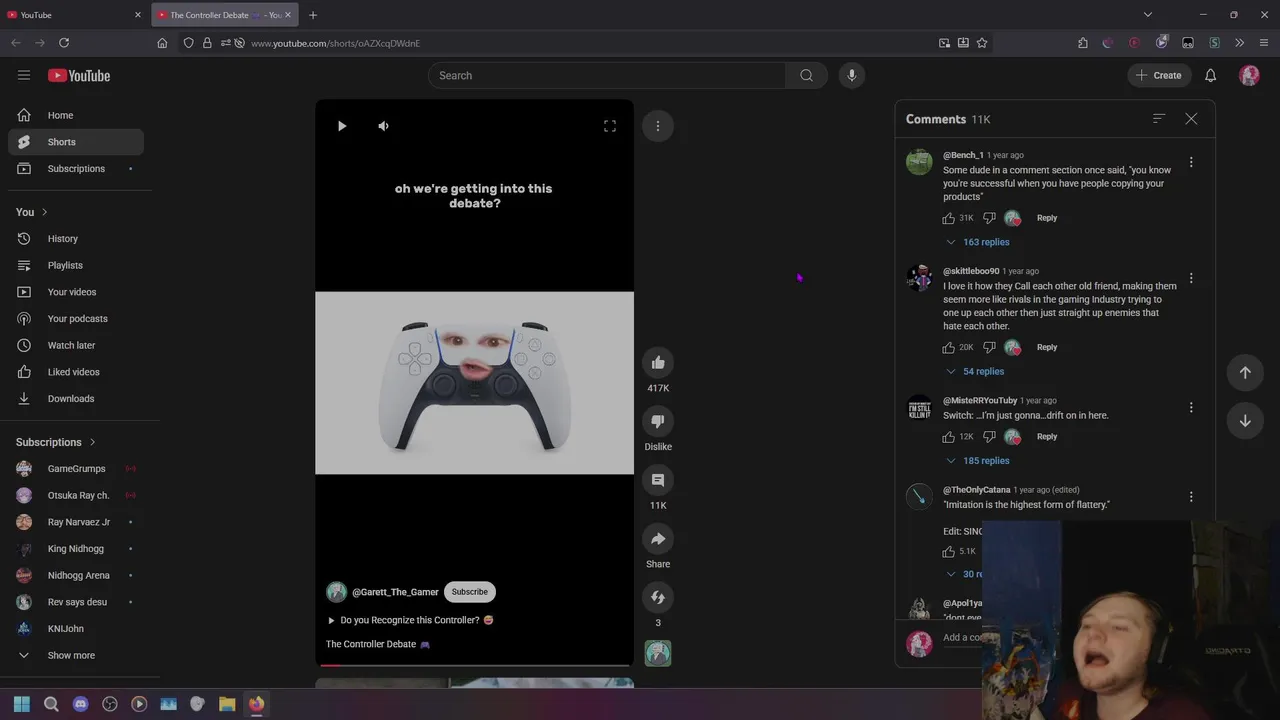Reload the page
1280x720 pixels.
pos(64,43)
